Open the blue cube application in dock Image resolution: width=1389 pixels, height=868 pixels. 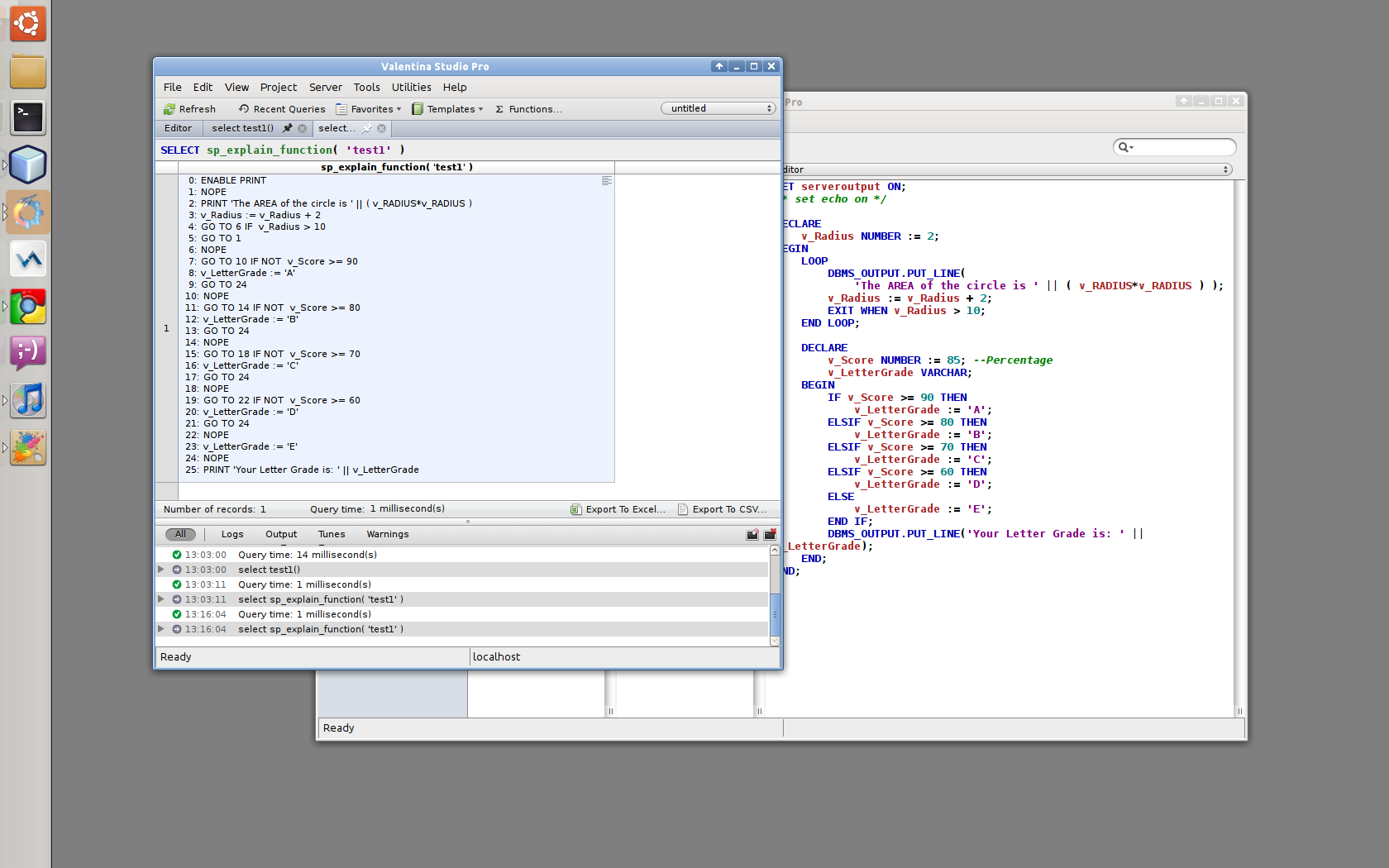[x=28, y=165]
